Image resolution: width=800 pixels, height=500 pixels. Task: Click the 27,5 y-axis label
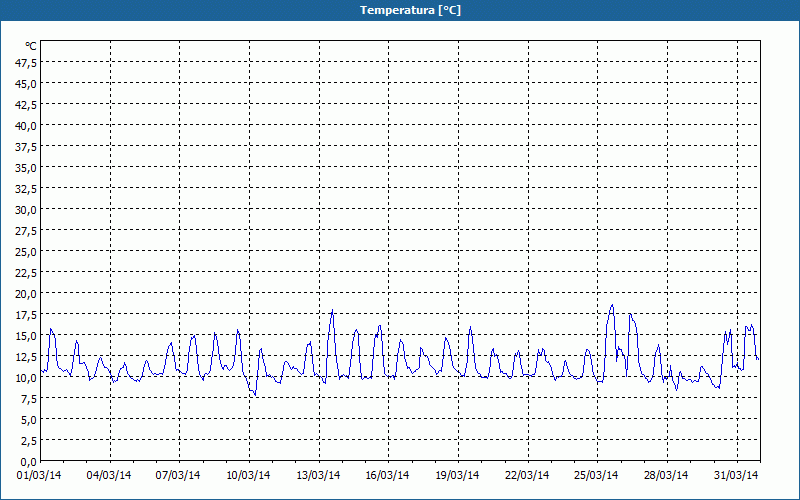[27, 231]
